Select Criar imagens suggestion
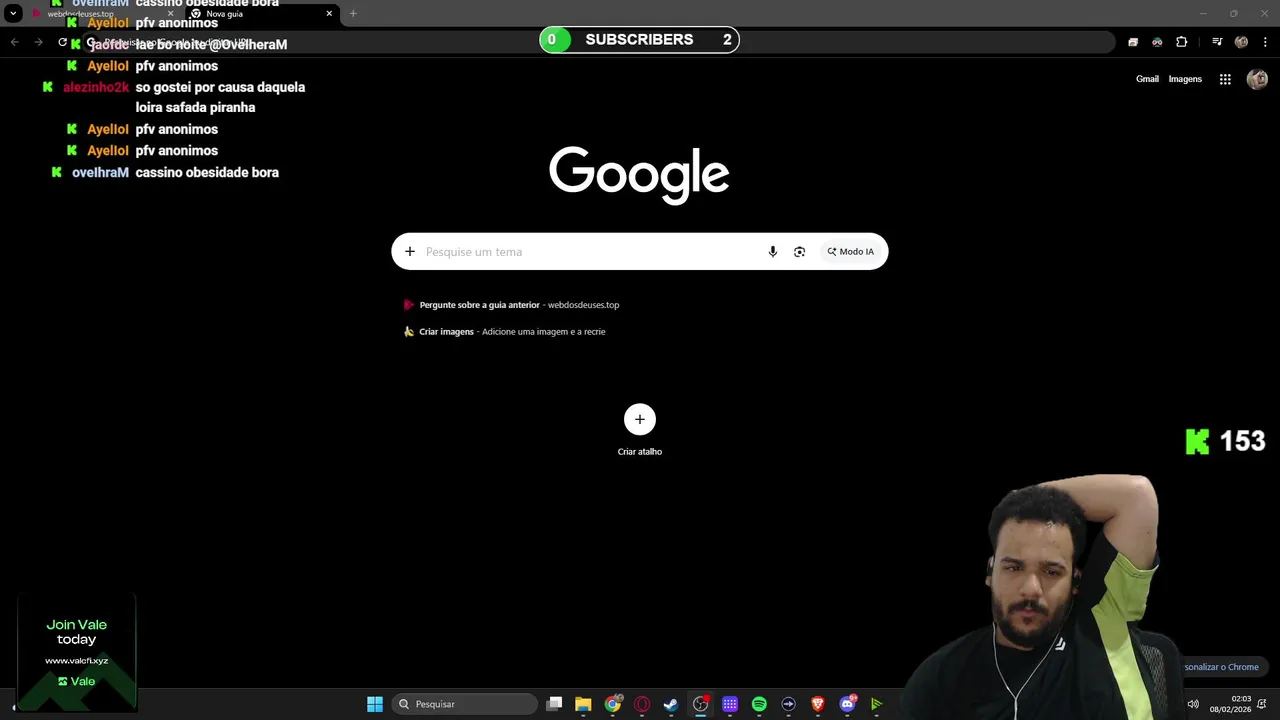 504,332
